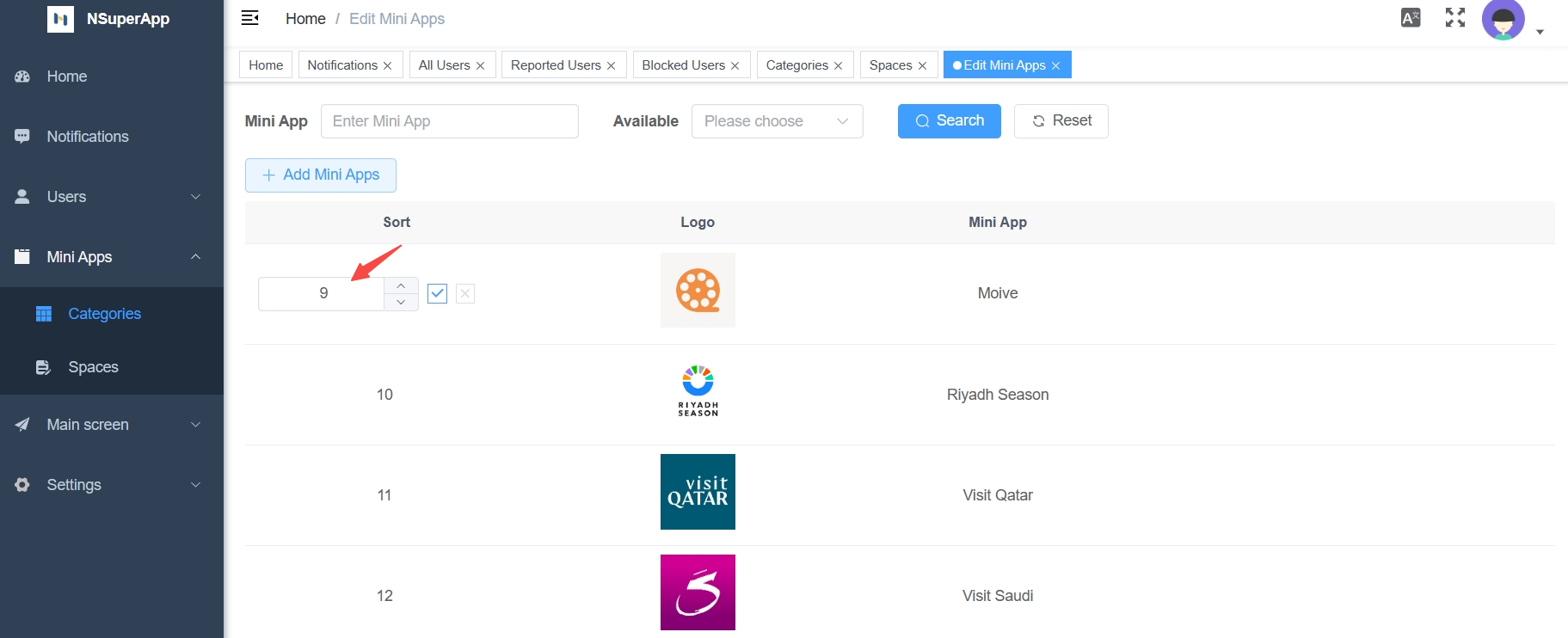Click the language translation icon
This screenshot has height=638, width=1568.
point(1411,18)
